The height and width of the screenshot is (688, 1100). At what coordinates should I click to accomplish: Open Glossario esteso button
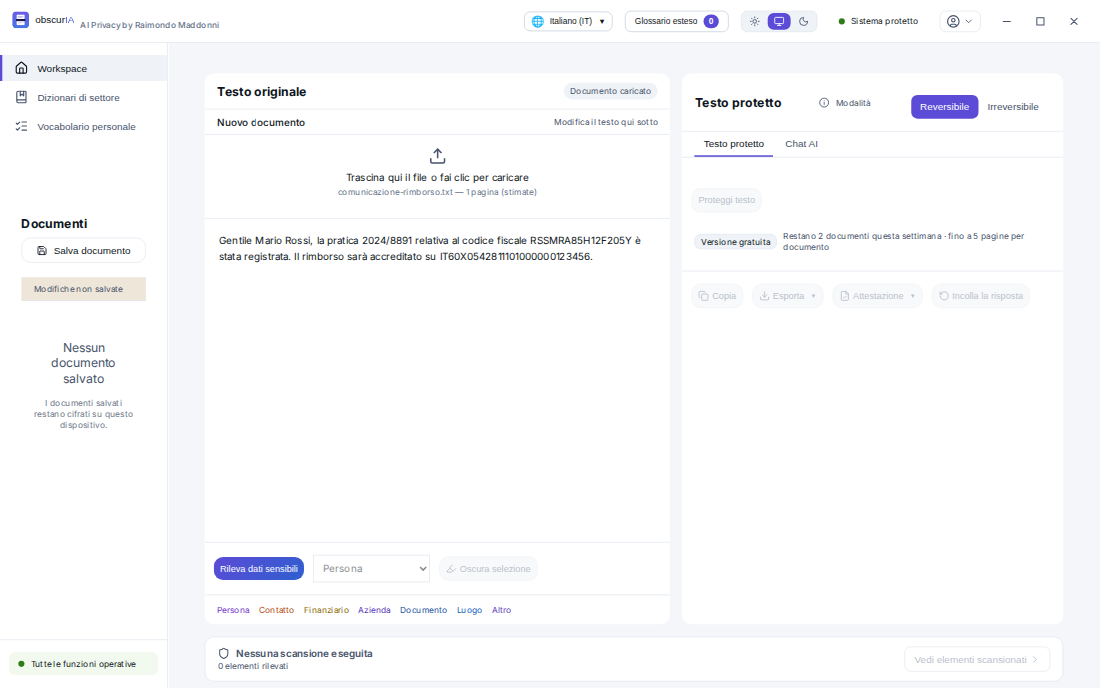676,21
